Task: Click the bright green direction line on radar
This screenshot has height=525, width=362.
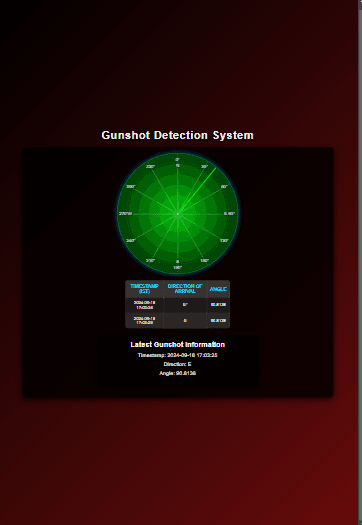Action: tap(197, 191)
